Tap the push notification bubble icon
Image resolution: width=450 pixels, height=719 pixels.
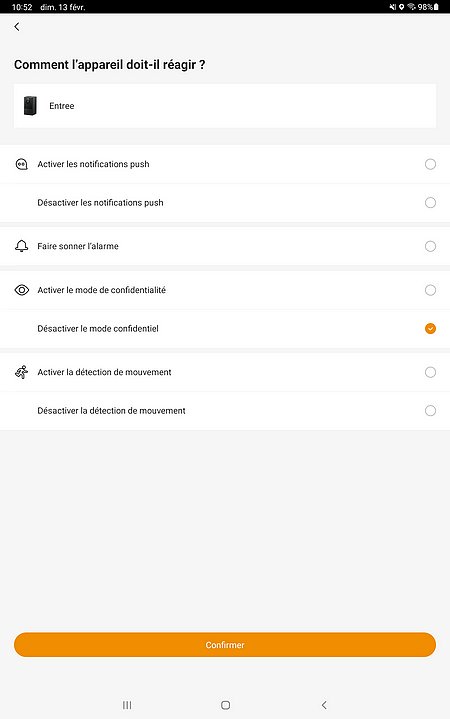[x=22, y=164]
